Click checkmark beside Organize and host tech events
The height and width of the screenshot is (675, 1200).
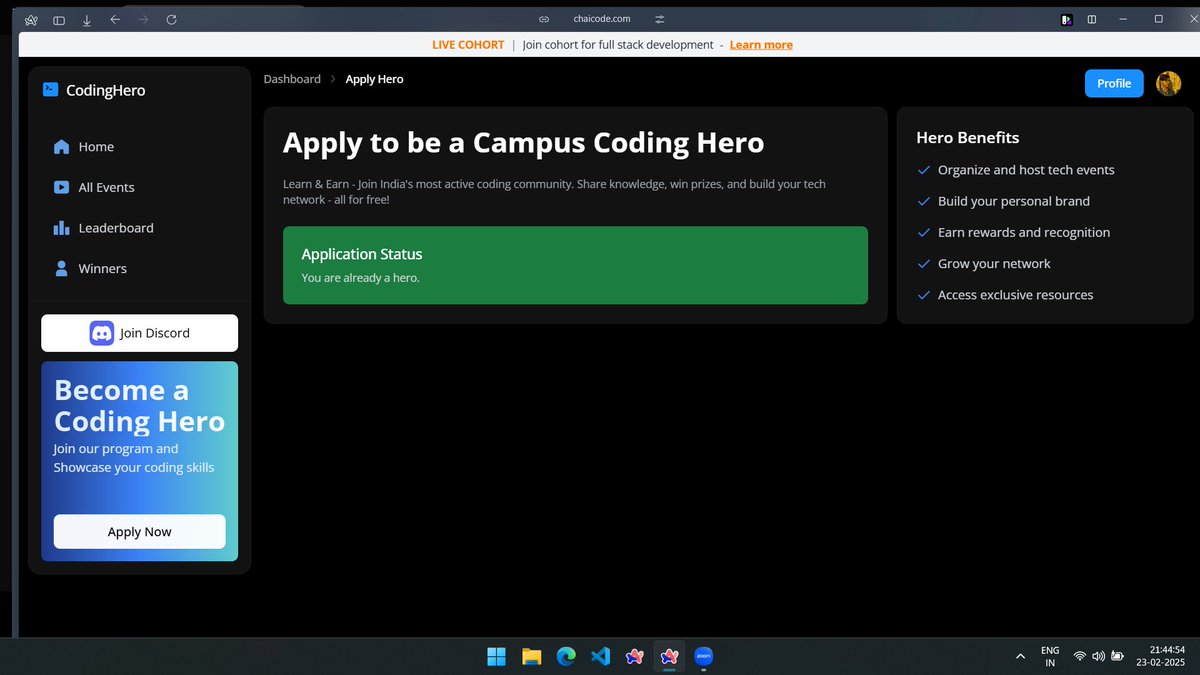(924, 170)
